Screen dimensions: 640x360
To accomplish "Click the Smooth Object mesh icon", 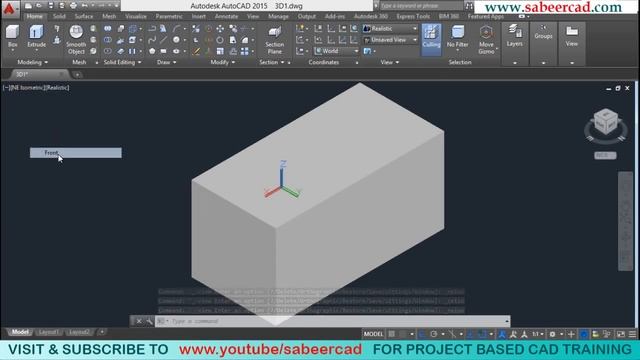I will pos(76,32).
